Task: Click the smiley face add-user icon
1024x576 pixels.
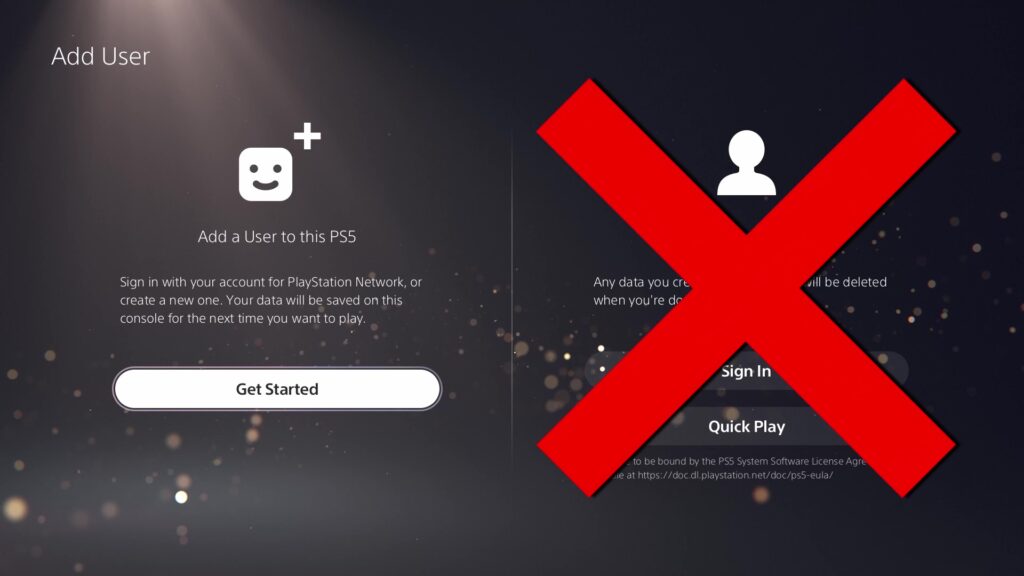Action: [265, 174]
